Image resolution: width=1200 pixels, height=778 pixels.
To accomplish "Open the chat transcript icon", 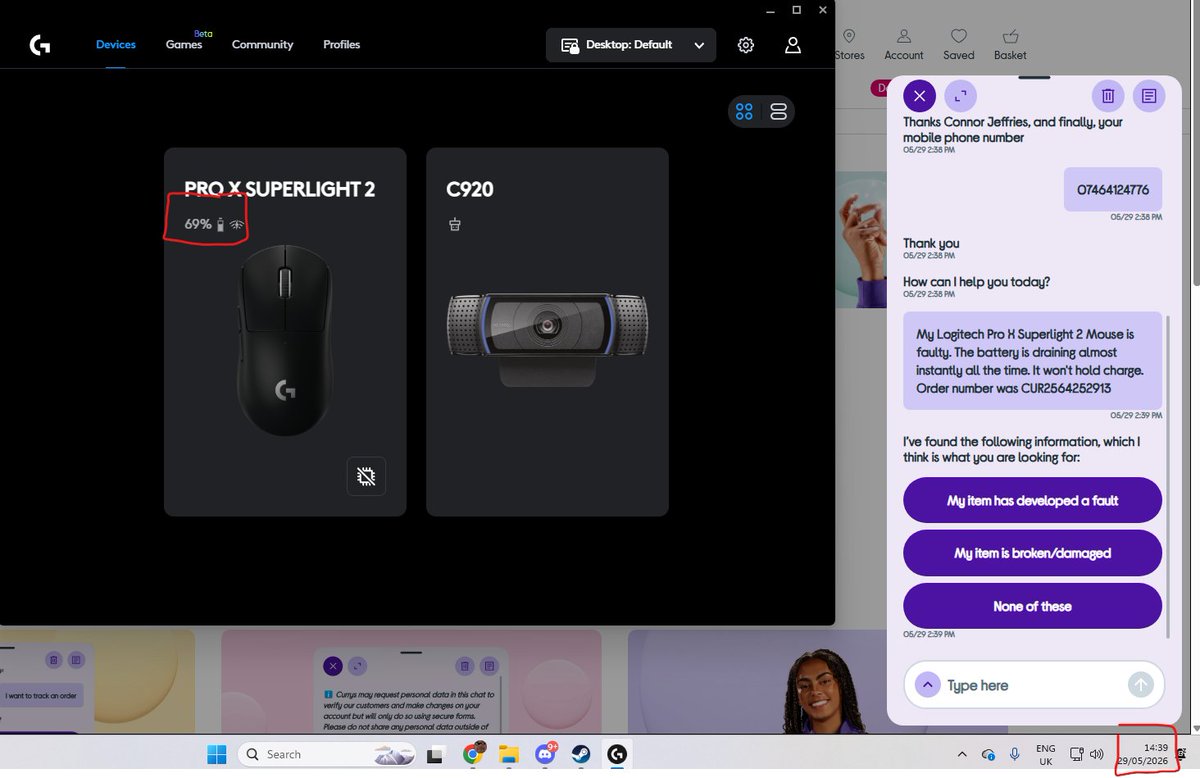I will [x=1149, y=96].
